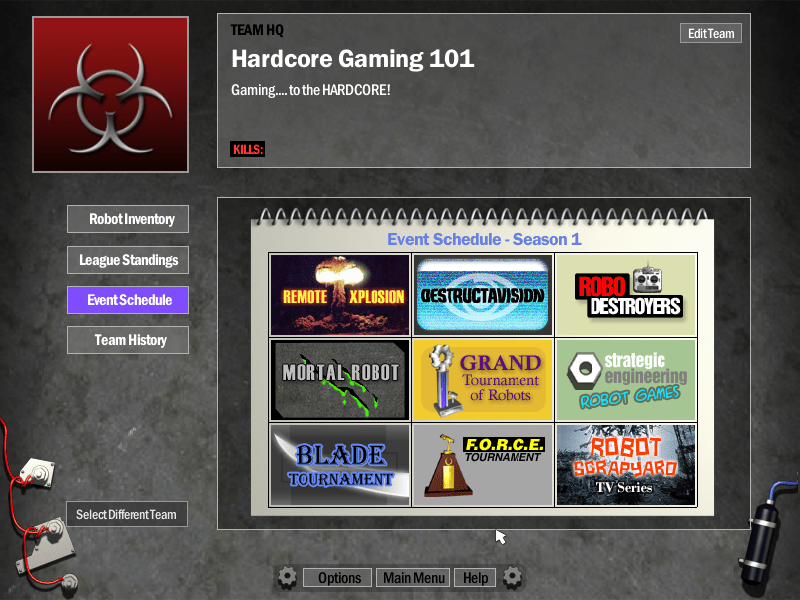The image size is (800, 600).
Task: Open the Help screen
Action: coord(475,578)
